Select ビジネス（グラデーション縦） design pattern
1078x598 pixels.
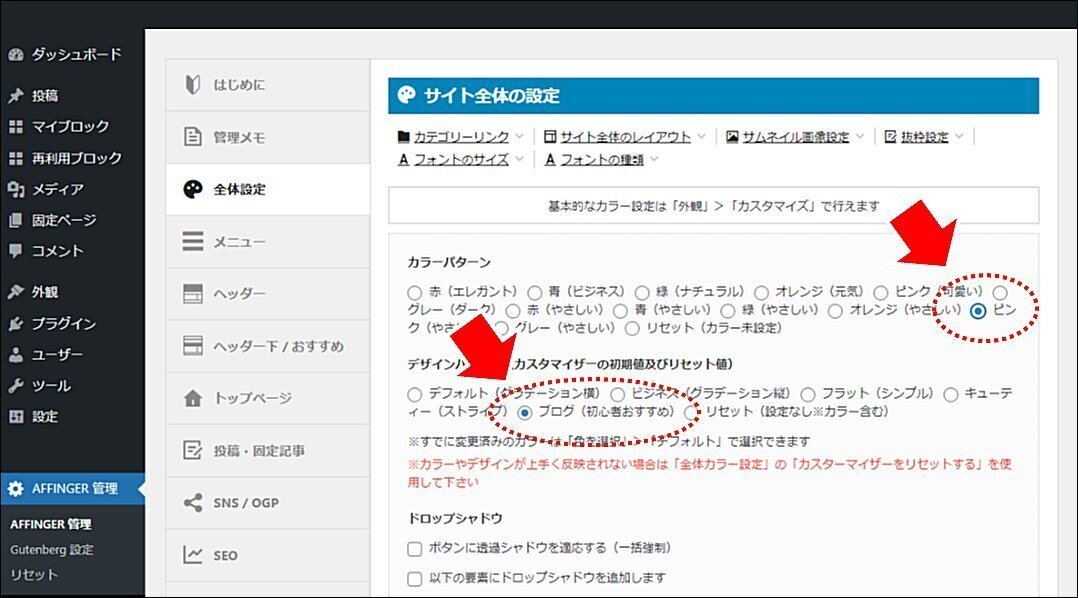pyautogui.click(x=617, y=395)
